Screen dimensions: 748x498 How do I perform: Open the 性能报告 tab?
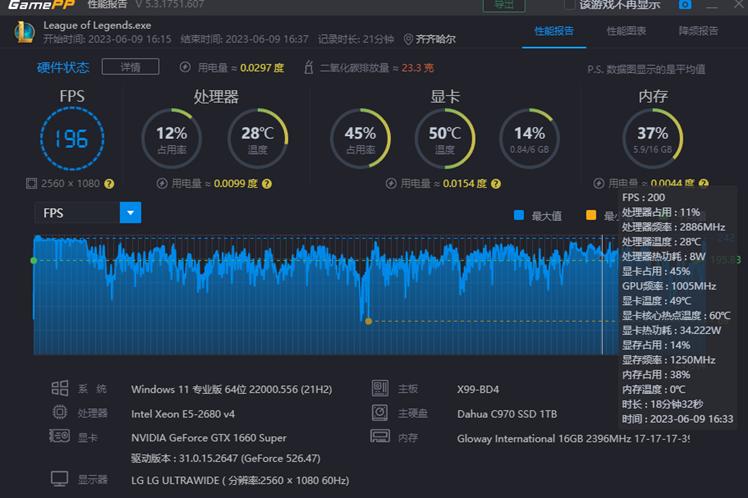(554, 31)
